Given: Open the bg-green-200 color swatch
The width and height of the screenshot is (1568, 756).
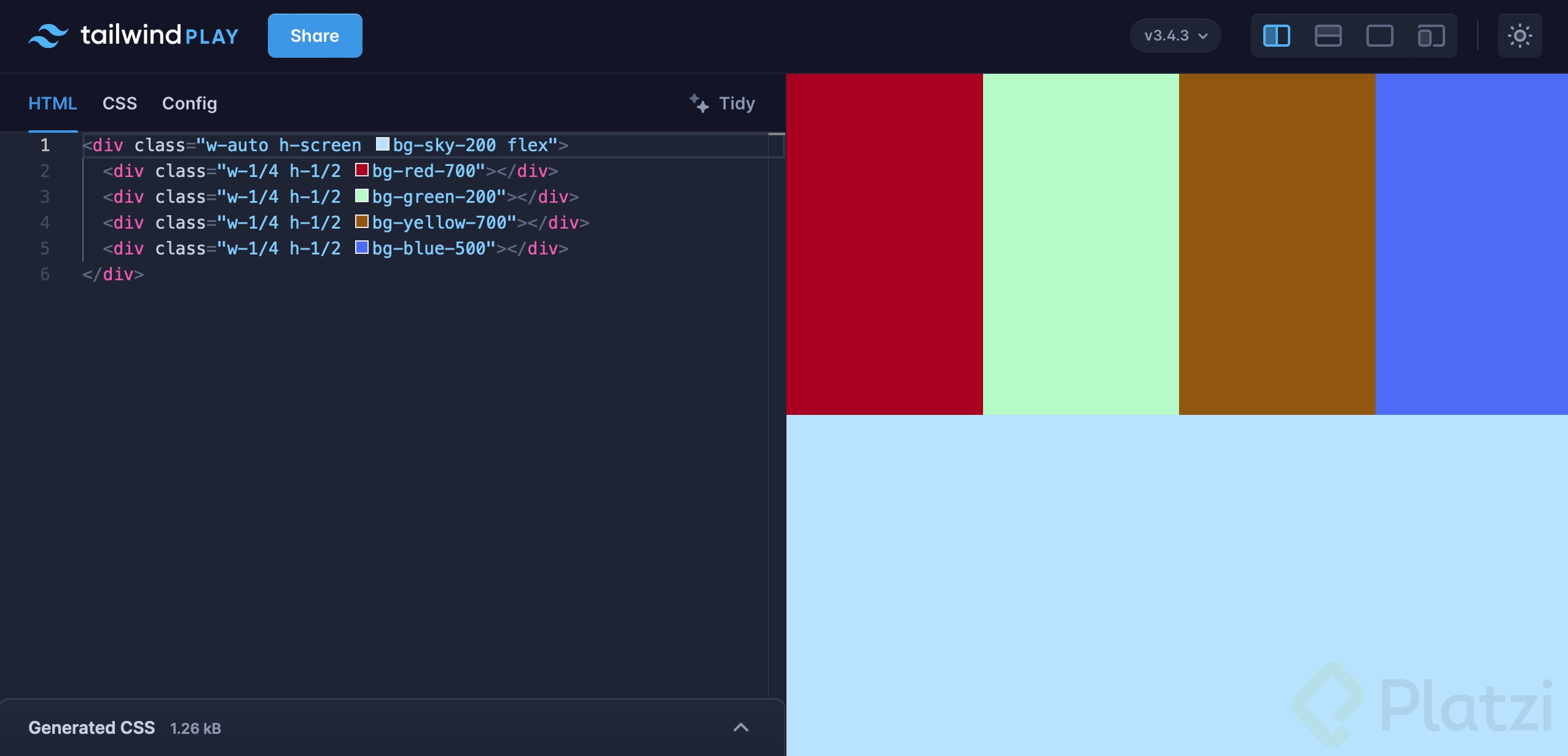Looking at the screenshot, I should click(362, 196).
